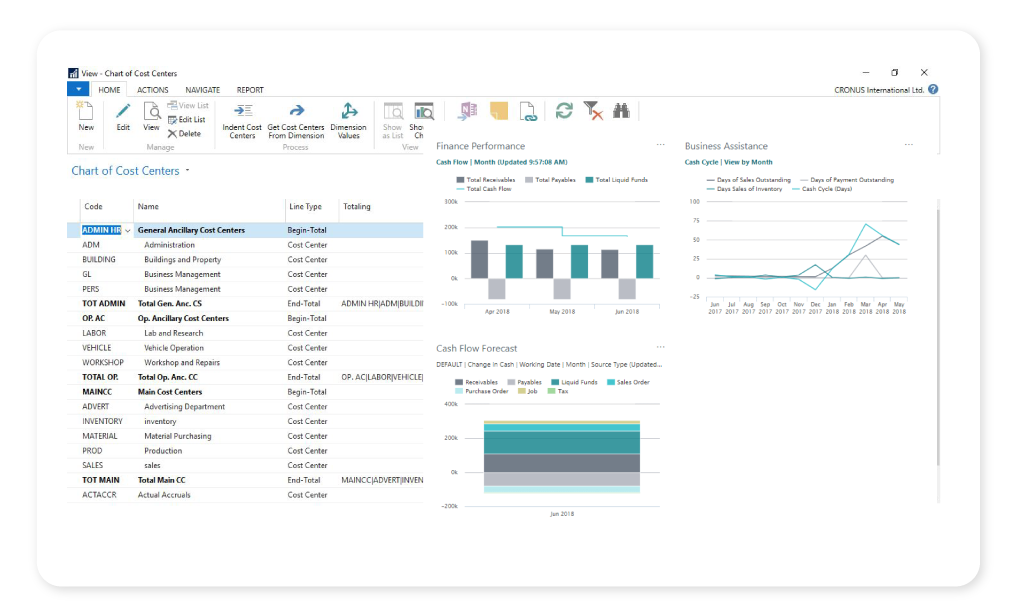
Task: Select the Lab and Research row
Action: coord(245,333)
